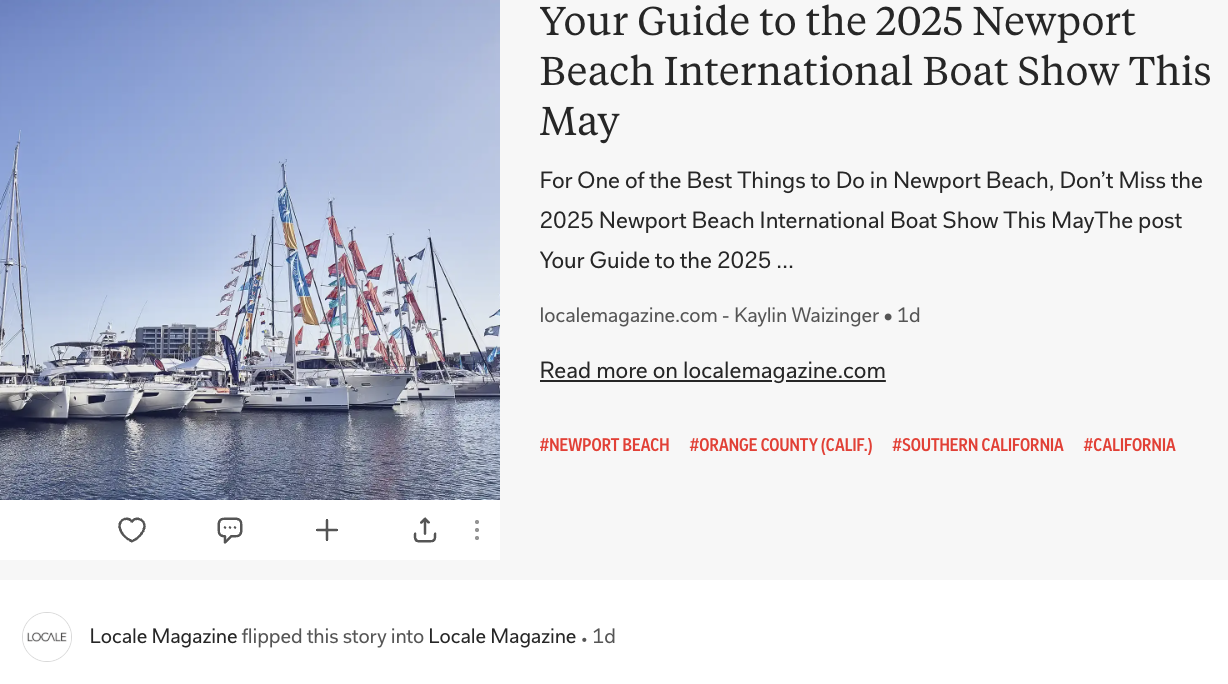The width and height of the screenshot is (1228, 684).
Task: Click the Locale Magazine round logo avatar
Action: point(47,637)
